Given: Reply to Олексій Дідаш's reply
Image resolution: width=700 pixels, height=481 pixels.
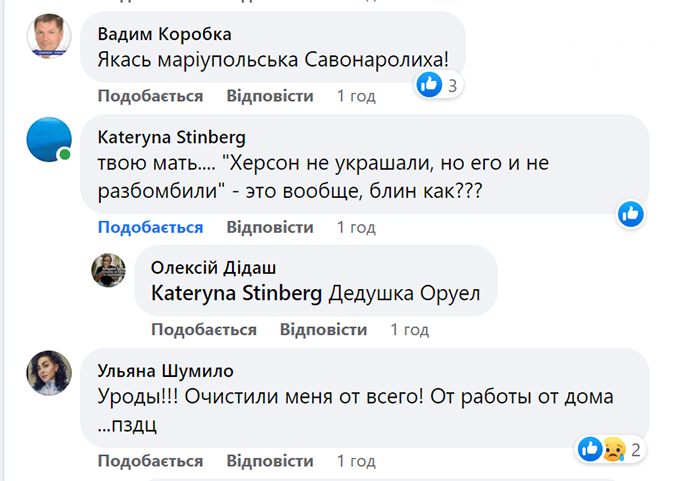Looking at the screenshot, I should 323,329.
